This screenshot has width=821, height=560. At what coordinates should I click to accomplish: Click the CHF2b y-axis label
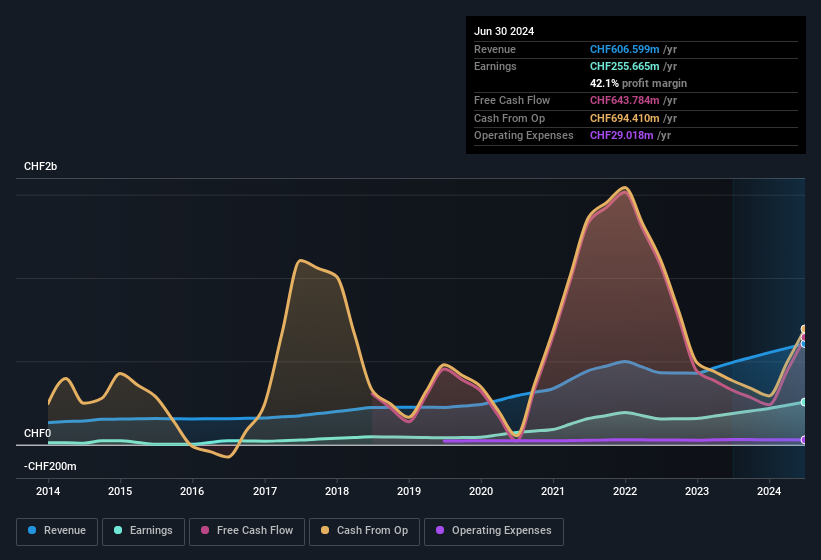(x=41, y=166)
